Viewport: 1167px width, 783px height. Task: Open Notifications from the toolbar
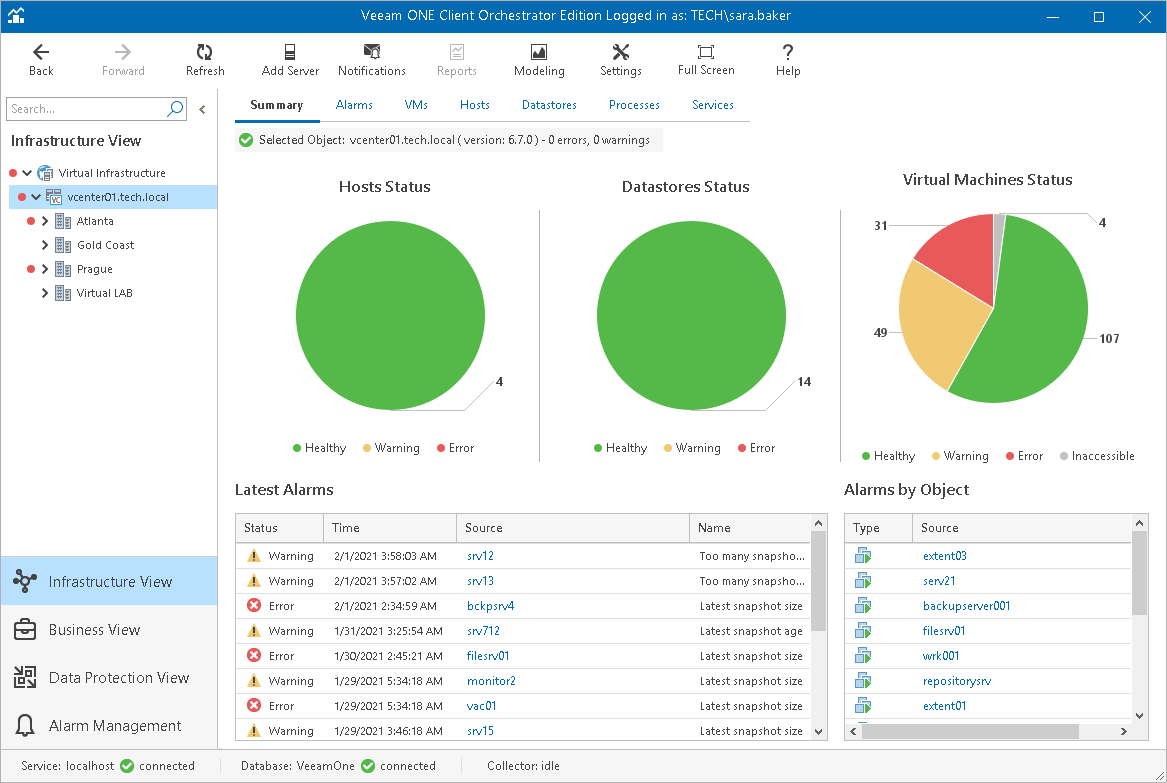(x=371, y=60)
